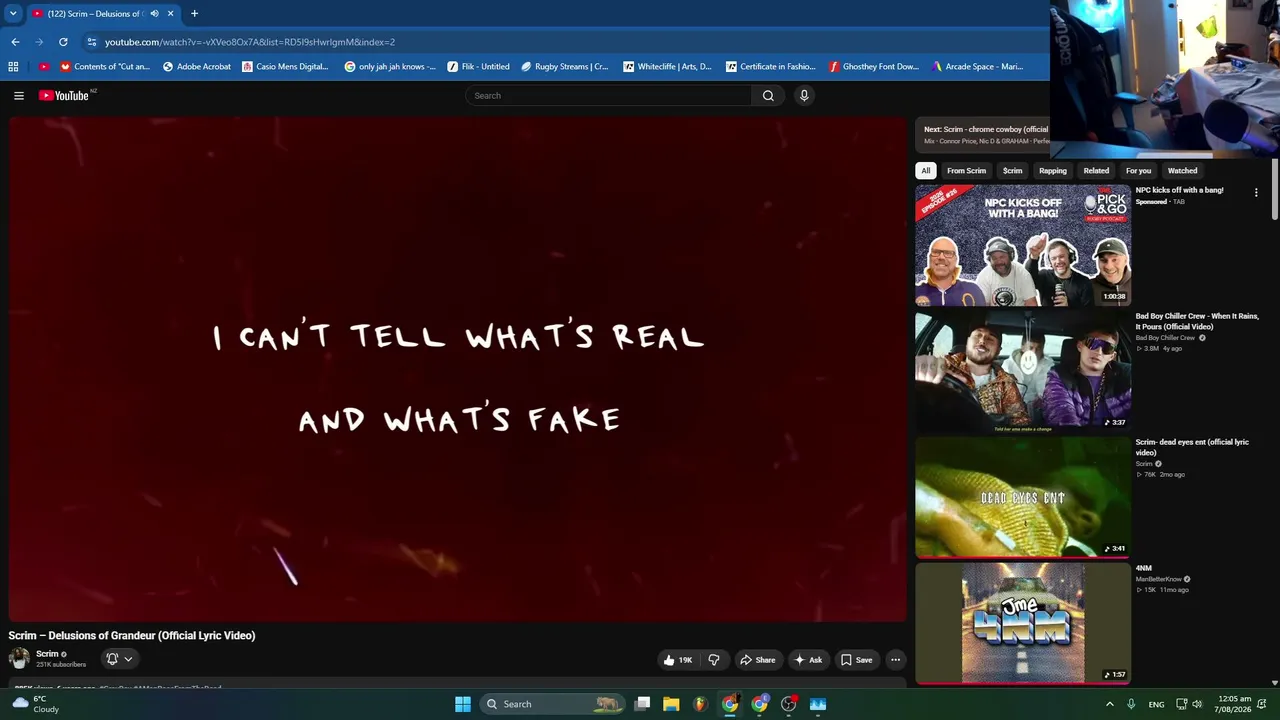Click the 4NM video title
Image resolution: width=1280 pixels, height=720 pixels.
click(x=1144, y=568)
